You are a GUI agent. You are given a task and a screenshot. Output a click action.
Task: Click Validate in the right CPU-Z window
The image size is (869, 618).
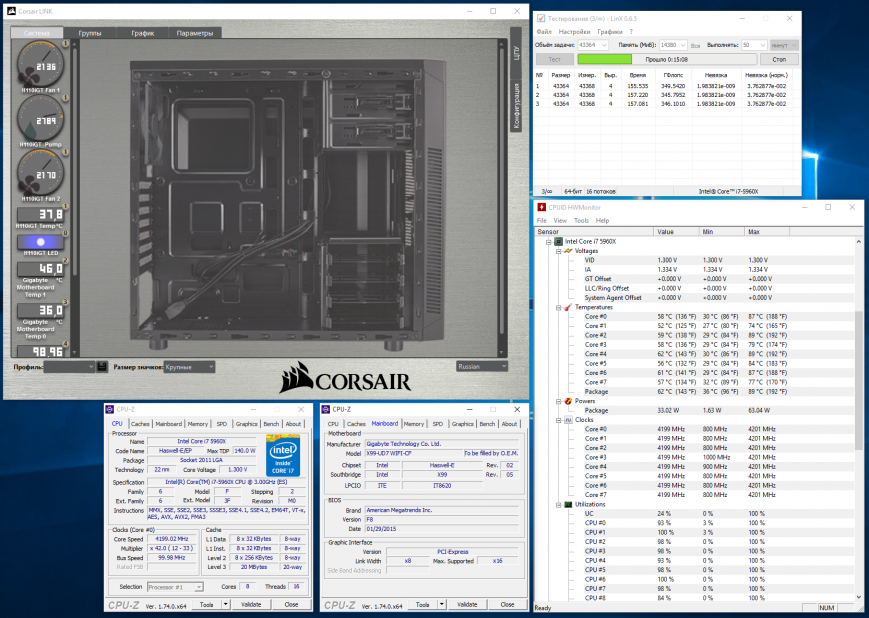pyautogui.click(x=467, y=605)
